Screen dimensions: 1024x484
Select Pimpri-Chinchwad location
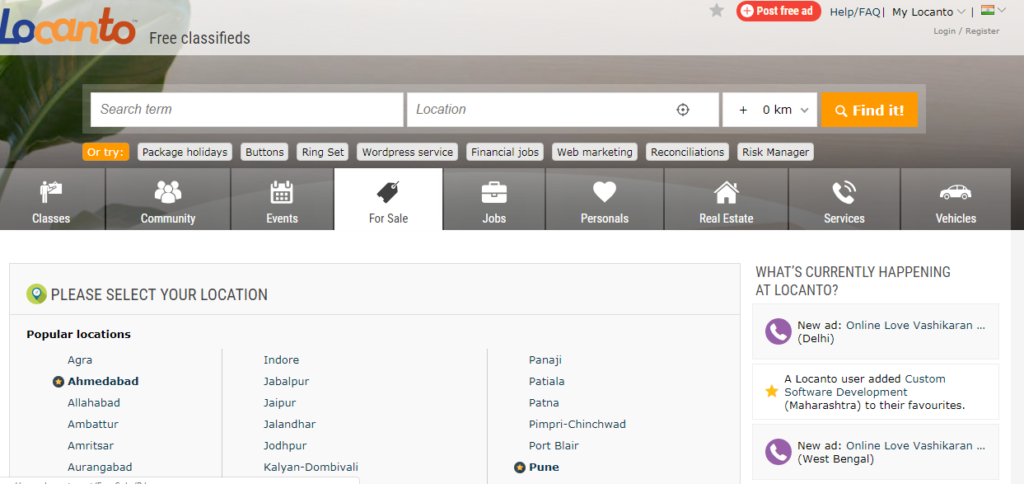click(577, 425)
